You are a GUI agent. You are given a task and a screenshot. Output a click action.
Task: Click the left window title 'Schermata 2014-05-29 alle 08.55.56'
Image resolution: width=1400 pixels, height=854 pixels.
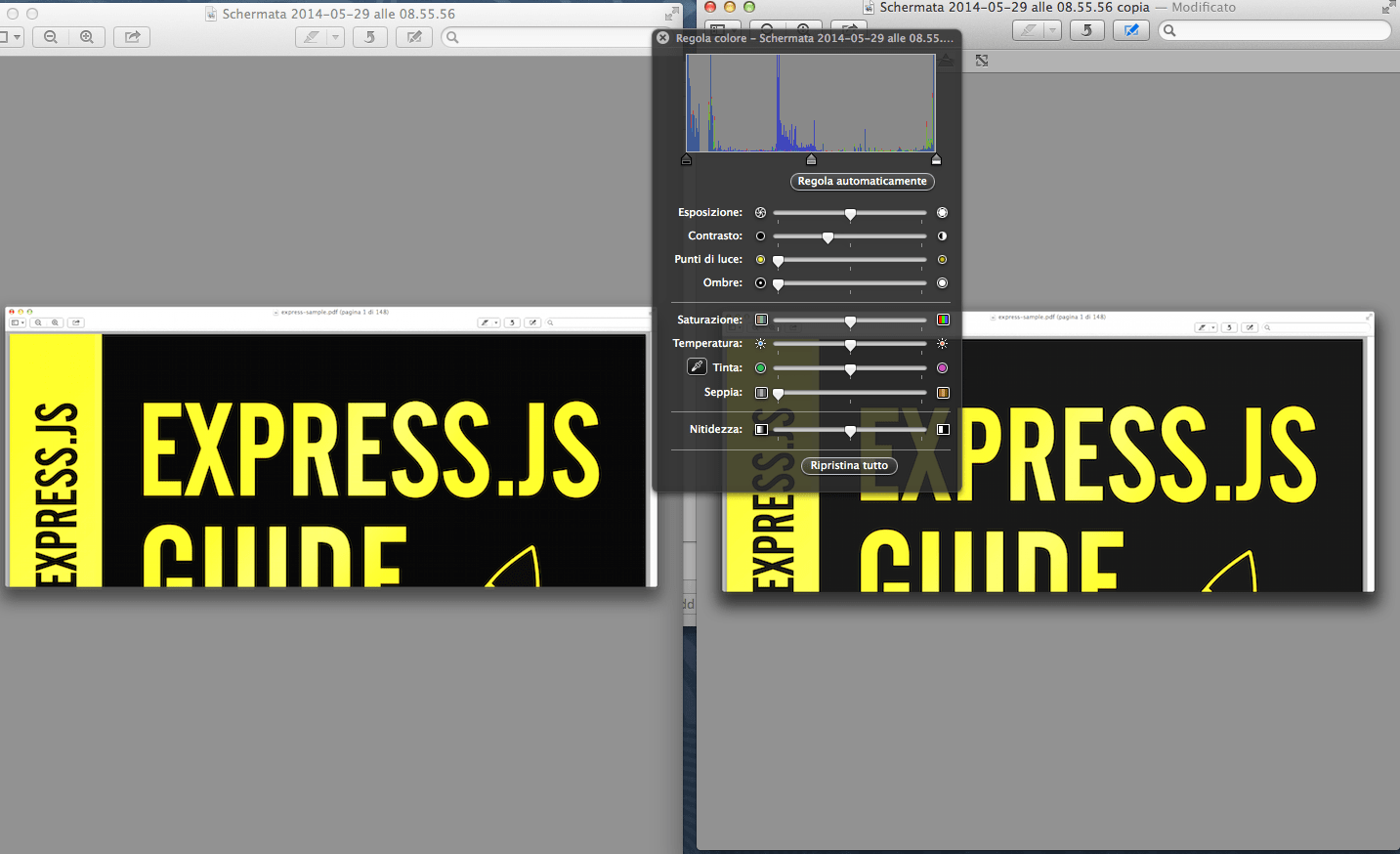tap(338, 14)
